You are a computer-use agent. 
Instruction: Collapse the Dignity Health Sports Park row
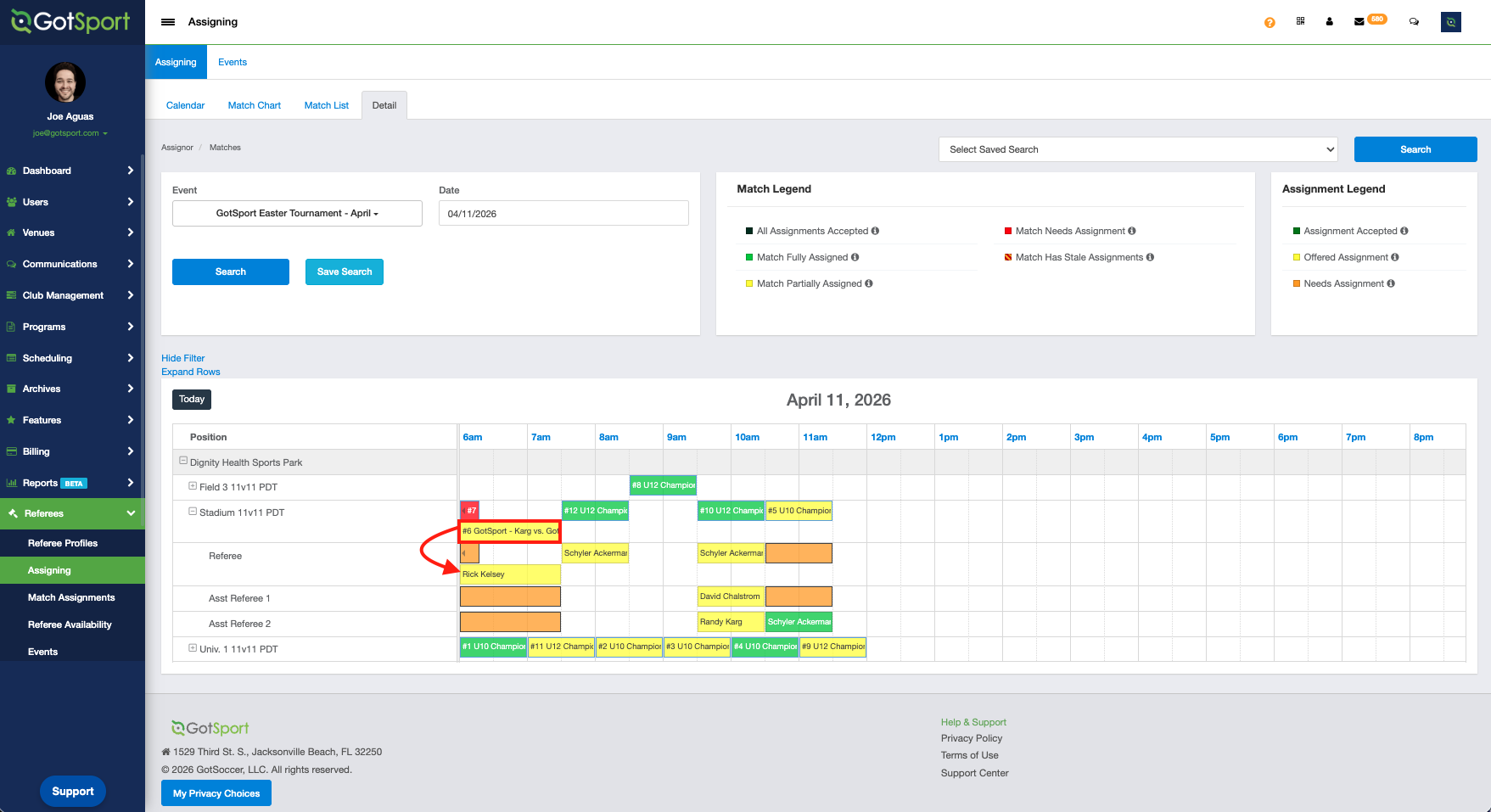coord(183,462)
